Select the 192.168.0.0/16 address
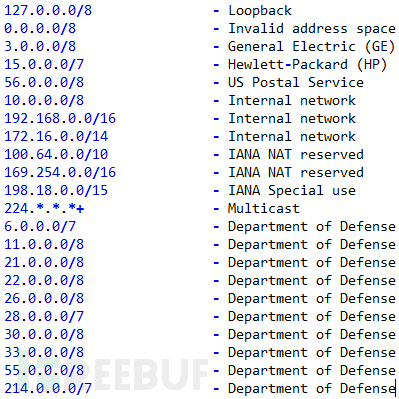This screenshot has height=399, width=399. tap(60, 119)
